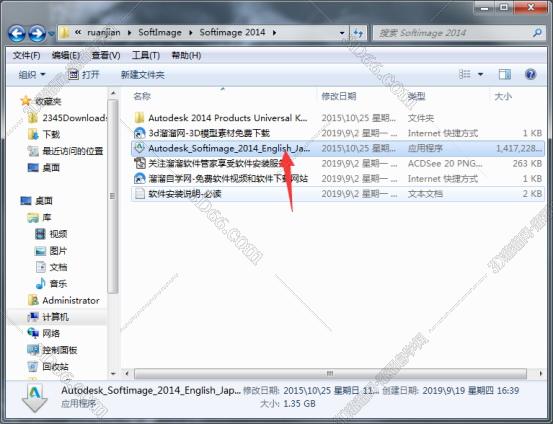Sort by 类型 column header
Viewport: 553px width, 424px height.
[x=417, y=96]
